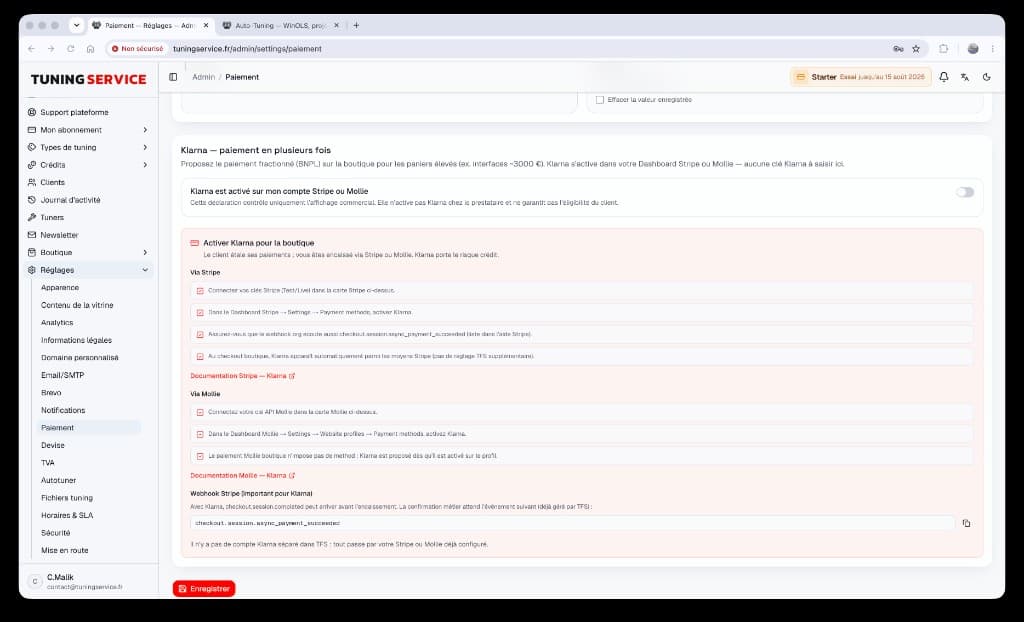Open TVA settings
The image size is (1024, 622).
tap(48, 463)
